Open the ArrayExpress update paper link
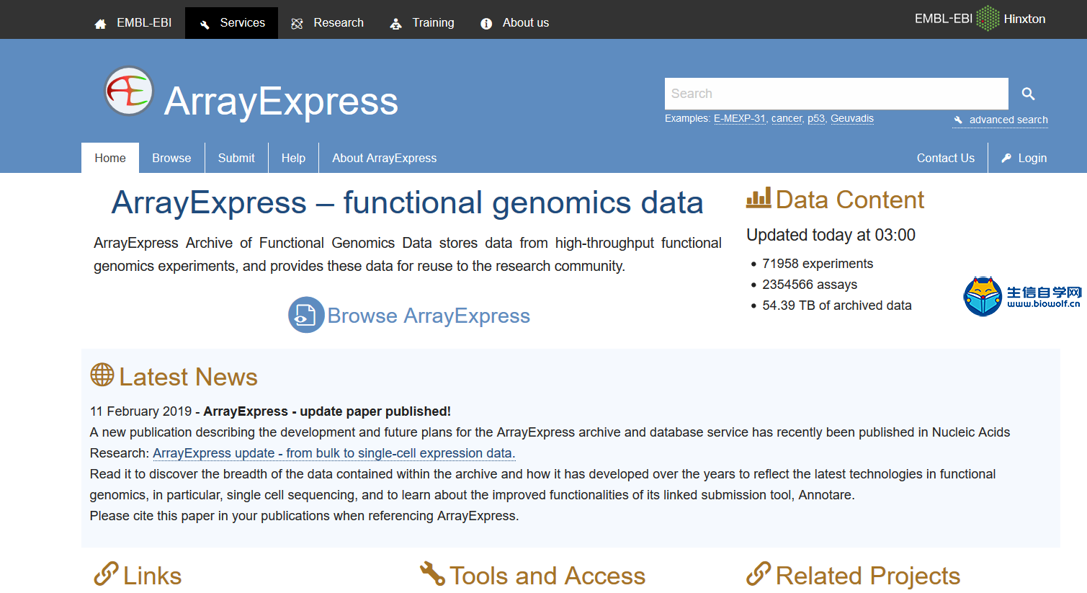The height and width of the screenshot is (593, 1087). pos(333,453)
